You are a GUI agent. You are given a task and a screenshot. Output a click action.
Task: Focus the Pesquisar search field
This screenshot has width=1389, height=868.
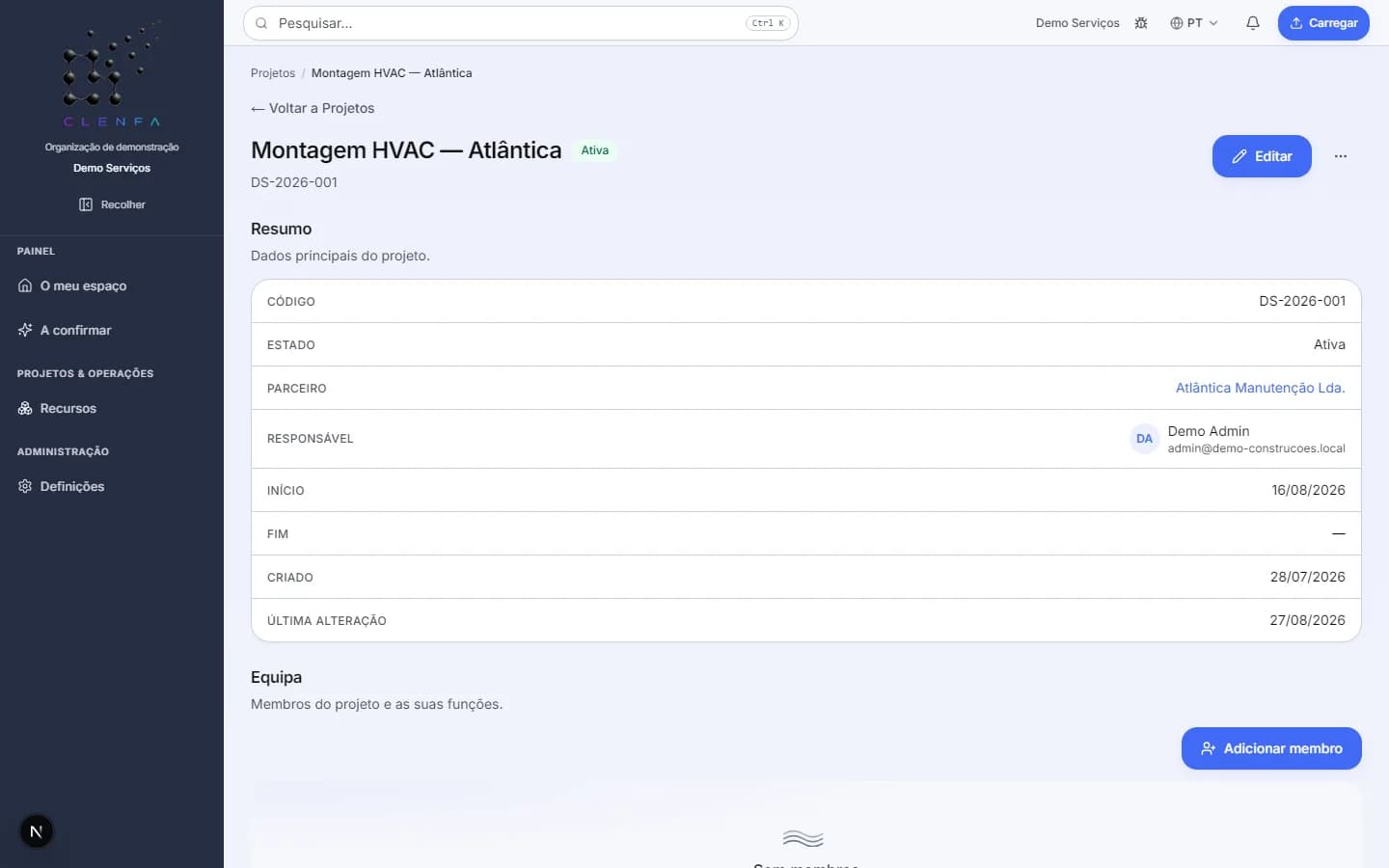pyautogui.click(x=521, y=23)
